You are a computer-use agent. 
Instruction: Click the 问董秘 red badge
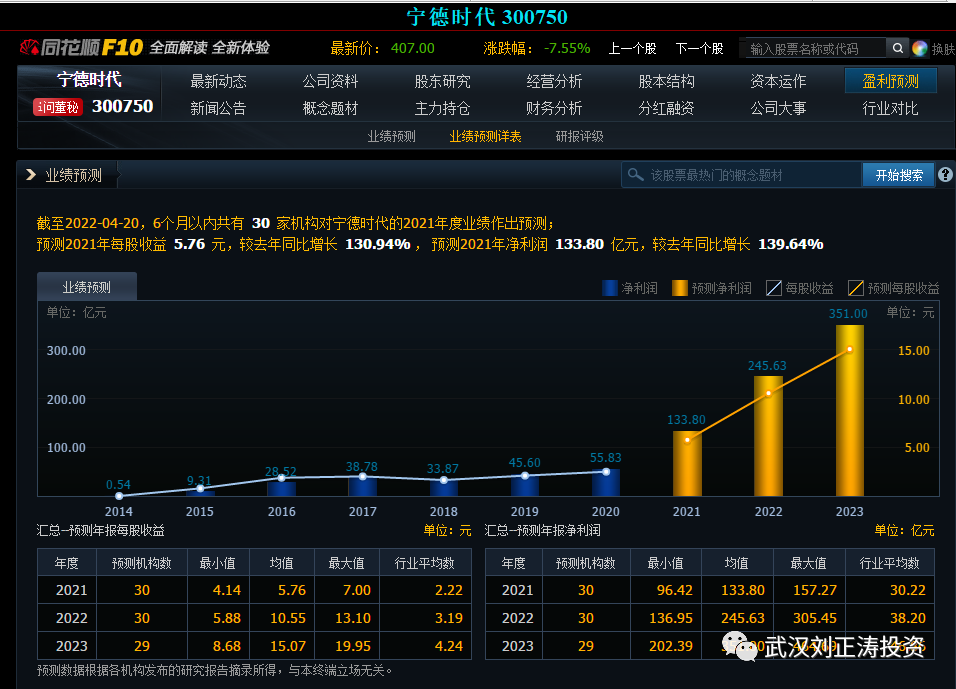pos(57,107)
